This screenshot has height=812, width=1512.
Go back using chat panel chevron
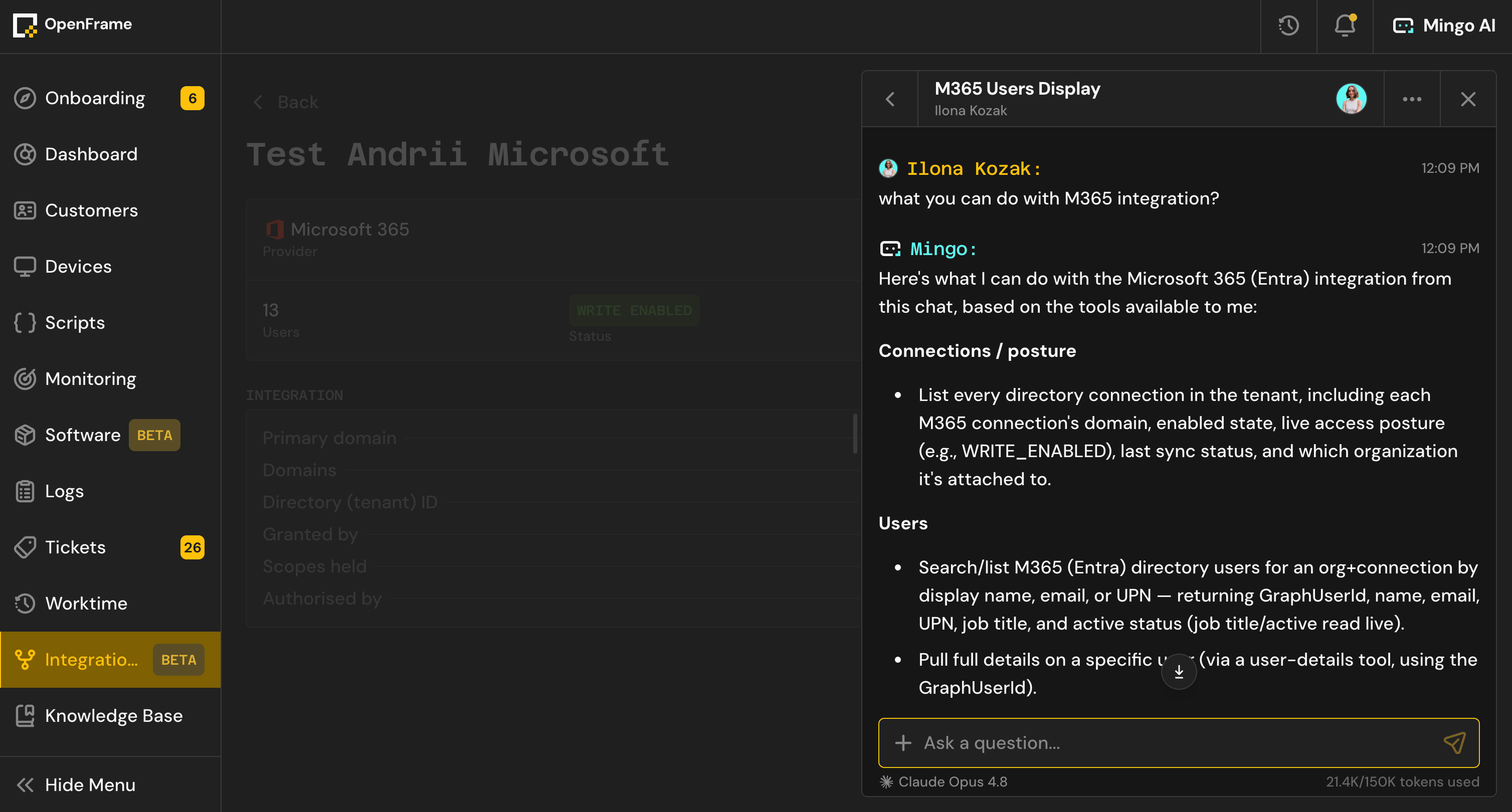pos(890,99)
